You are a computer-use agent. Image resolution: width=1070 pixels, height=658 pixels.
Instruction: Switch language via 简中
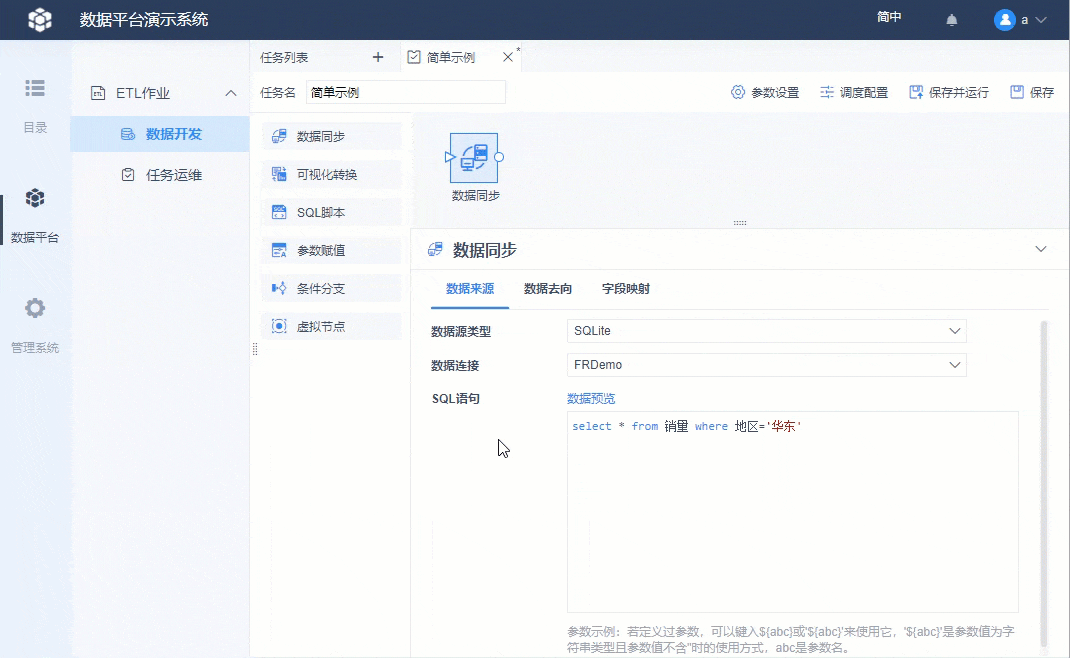pos(889,17)
